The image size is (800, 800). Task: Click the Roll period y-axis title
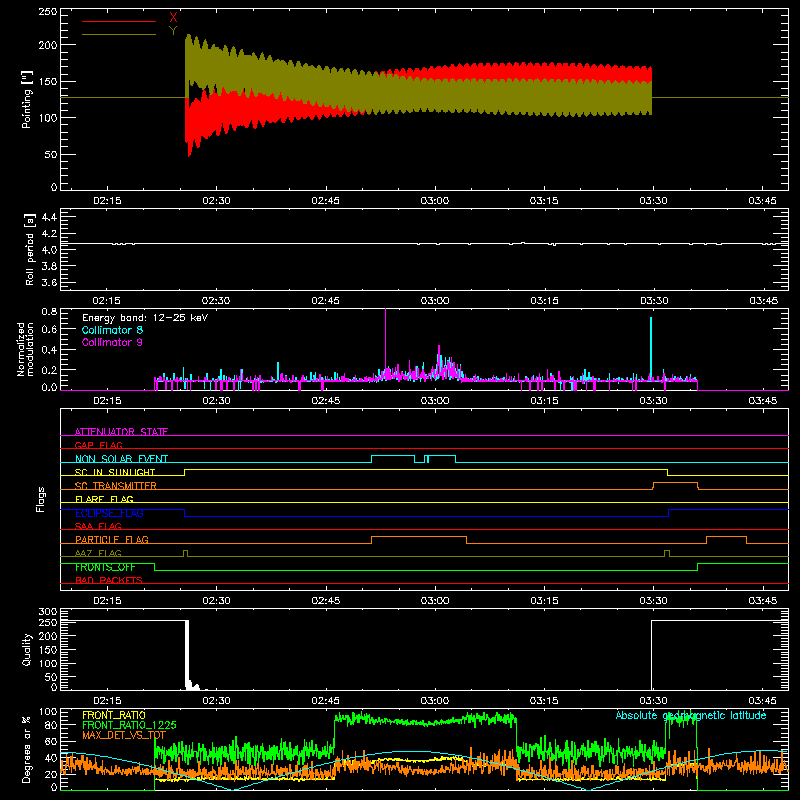[x=30, y=249]
